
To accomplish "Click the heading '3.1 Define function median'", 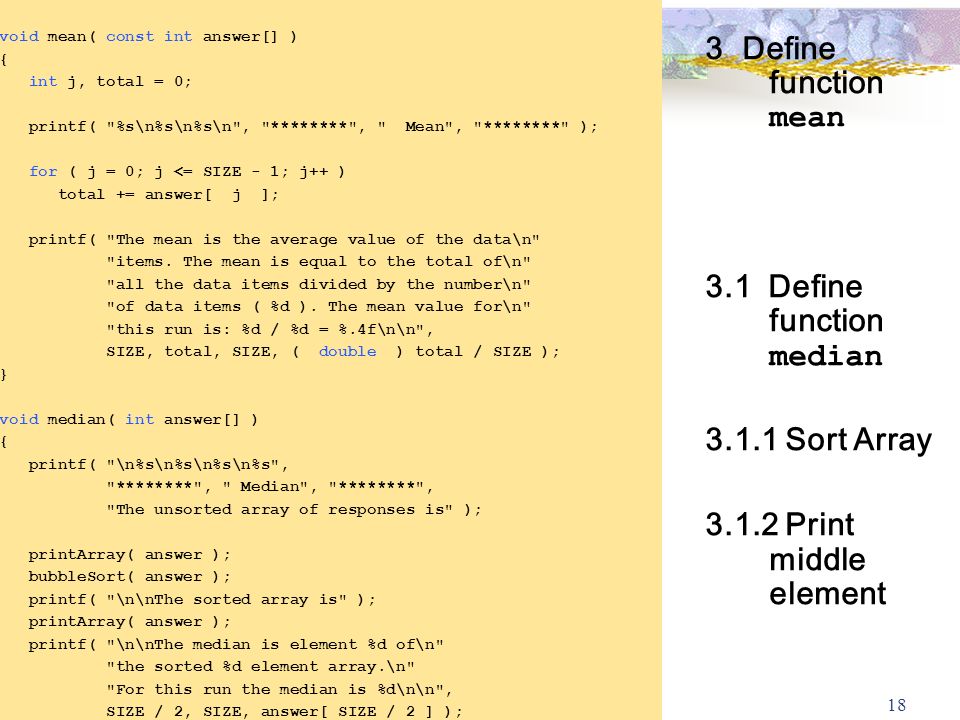I will click(x=794, y=321).
